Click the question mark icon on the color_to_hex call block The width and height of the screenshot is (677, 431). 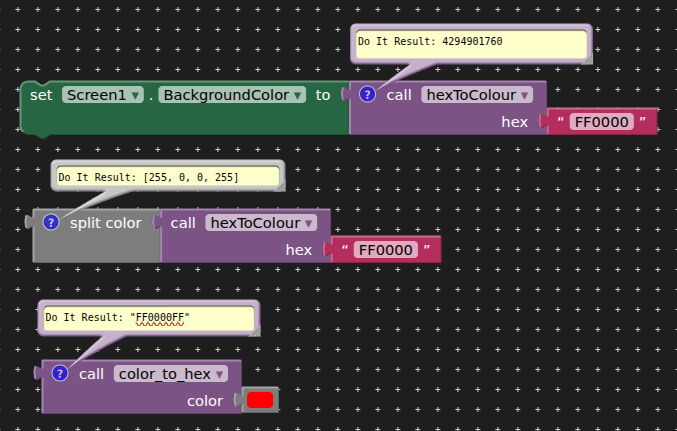(60, 374)
